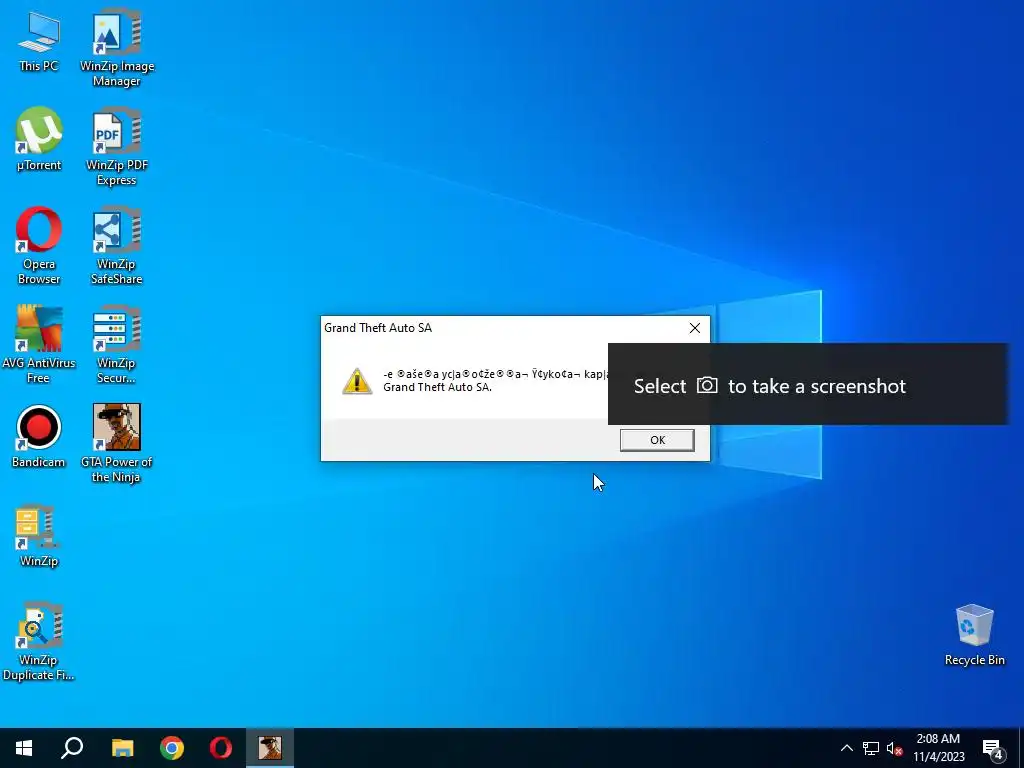This screenshot has height=768, width=1024.
Task: Switch to the GTA taskbar app
Action: click(x=270, y=748)
